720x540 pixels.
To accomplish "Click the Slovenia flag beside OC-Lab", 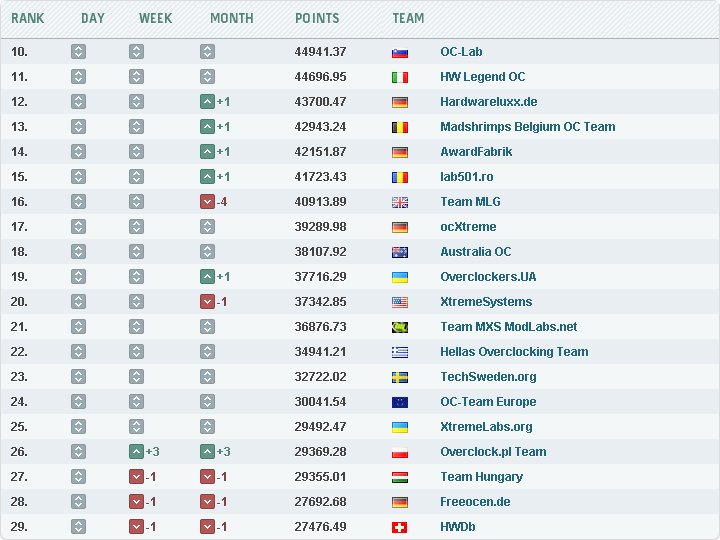I will 400,52.
